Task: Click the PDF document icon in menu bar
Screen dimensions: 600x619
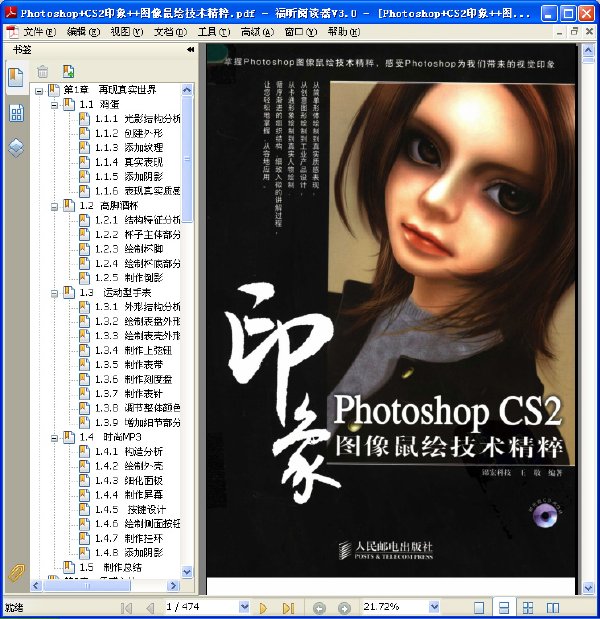Action: [x=12, y=32]
